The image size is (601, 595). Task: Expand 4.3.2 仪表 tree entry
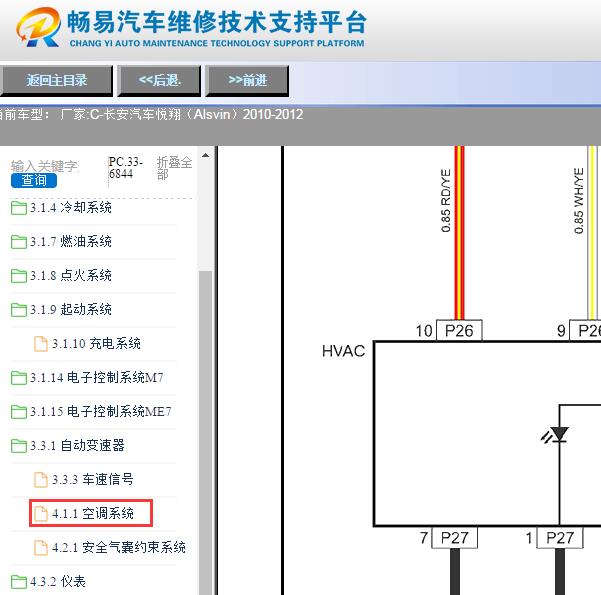(x=58, y=582)
